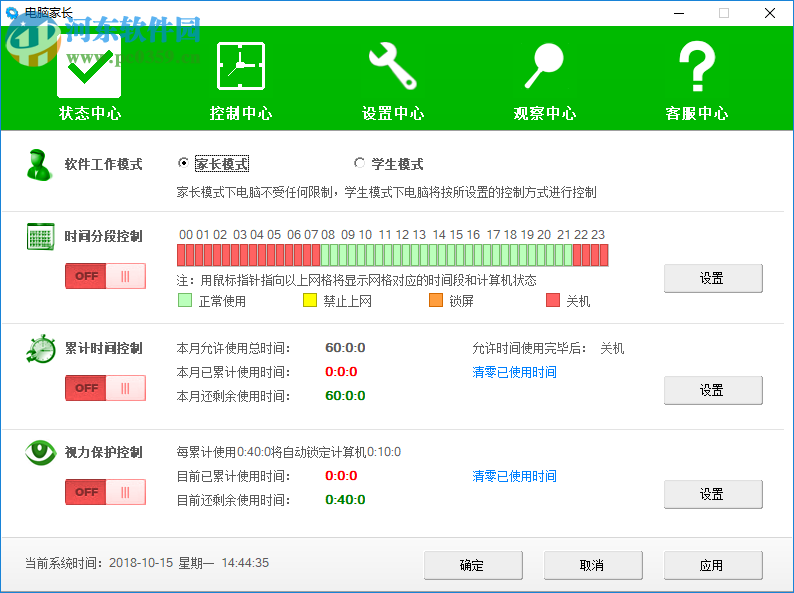This screenshot has width=794, height=593.
Task: Open the 控制中心 clock icon
Action: pos(241,66)
